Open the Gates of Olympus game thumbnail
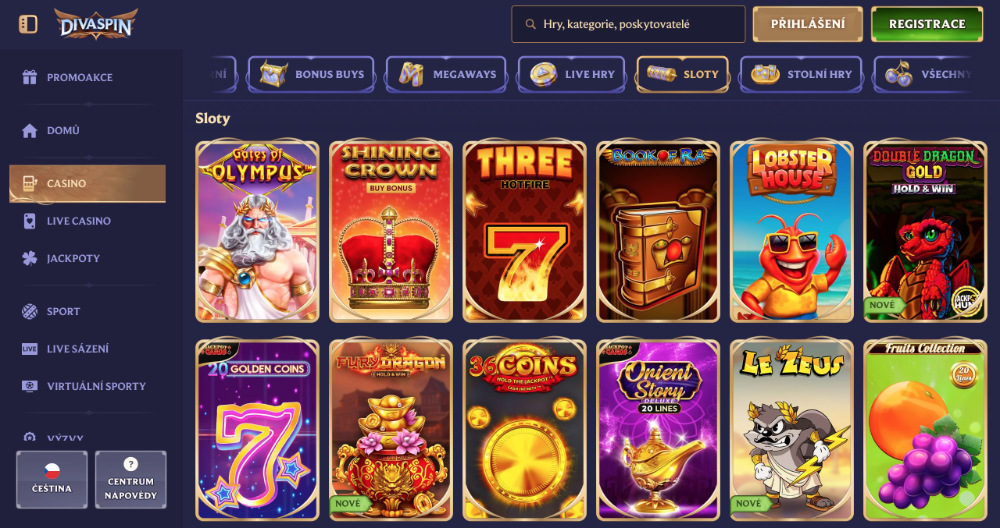Viewport: 1000px width, 528px height. [257, 231]
